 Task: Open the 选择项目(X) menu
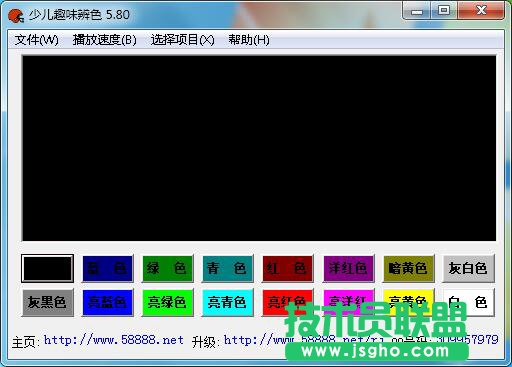coord(182,40)
